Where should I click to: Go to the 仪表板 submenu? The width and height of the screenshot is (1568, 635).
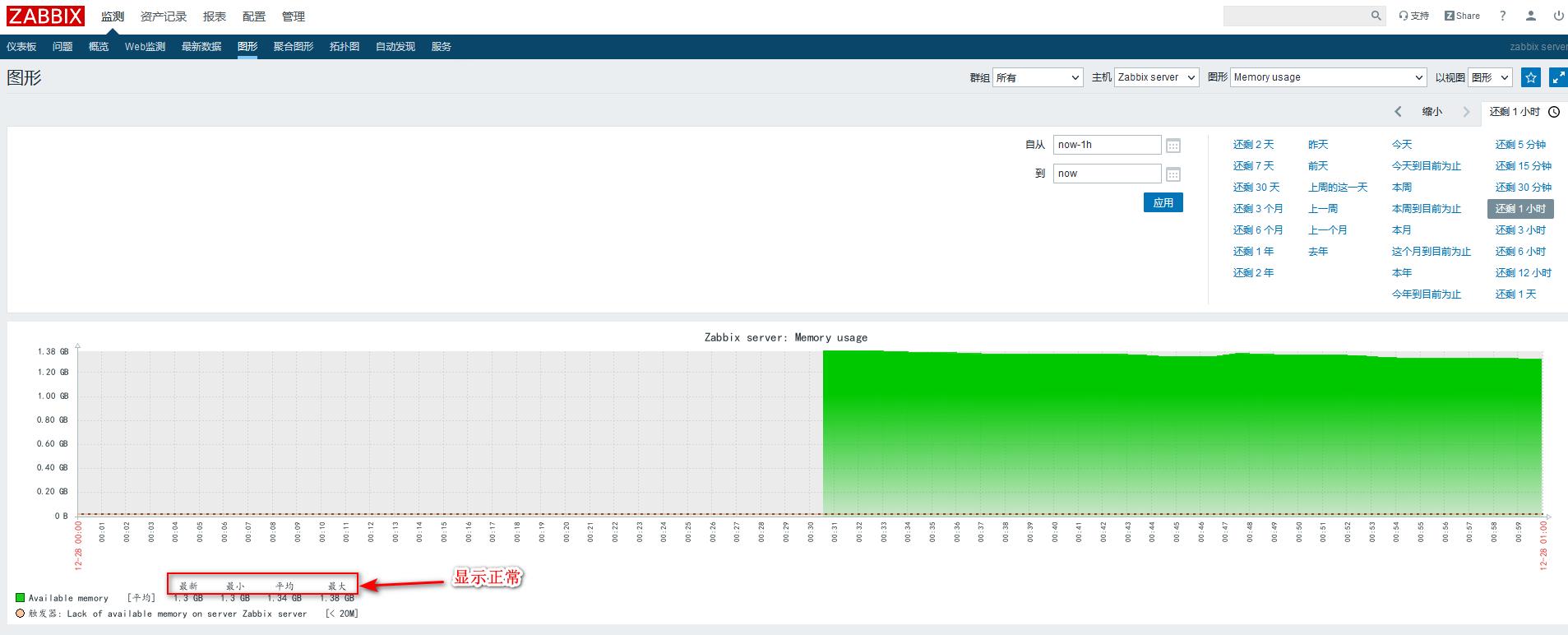[21, 47]
